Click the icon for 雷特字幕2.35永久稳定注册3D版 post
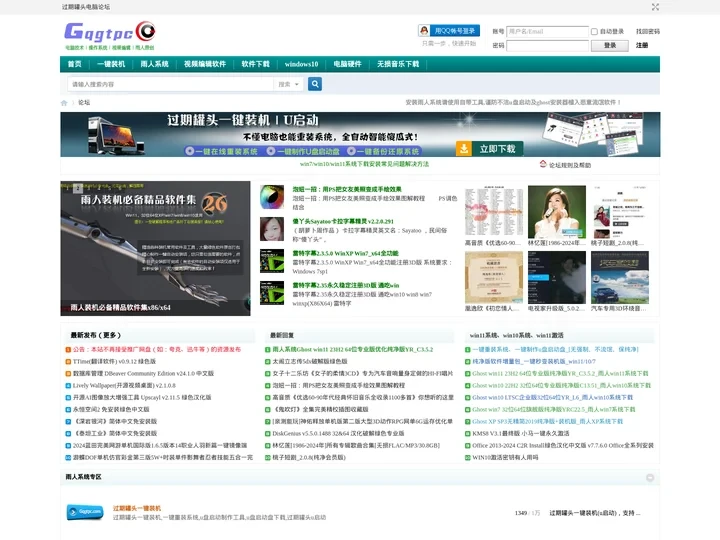 [272, 293]
